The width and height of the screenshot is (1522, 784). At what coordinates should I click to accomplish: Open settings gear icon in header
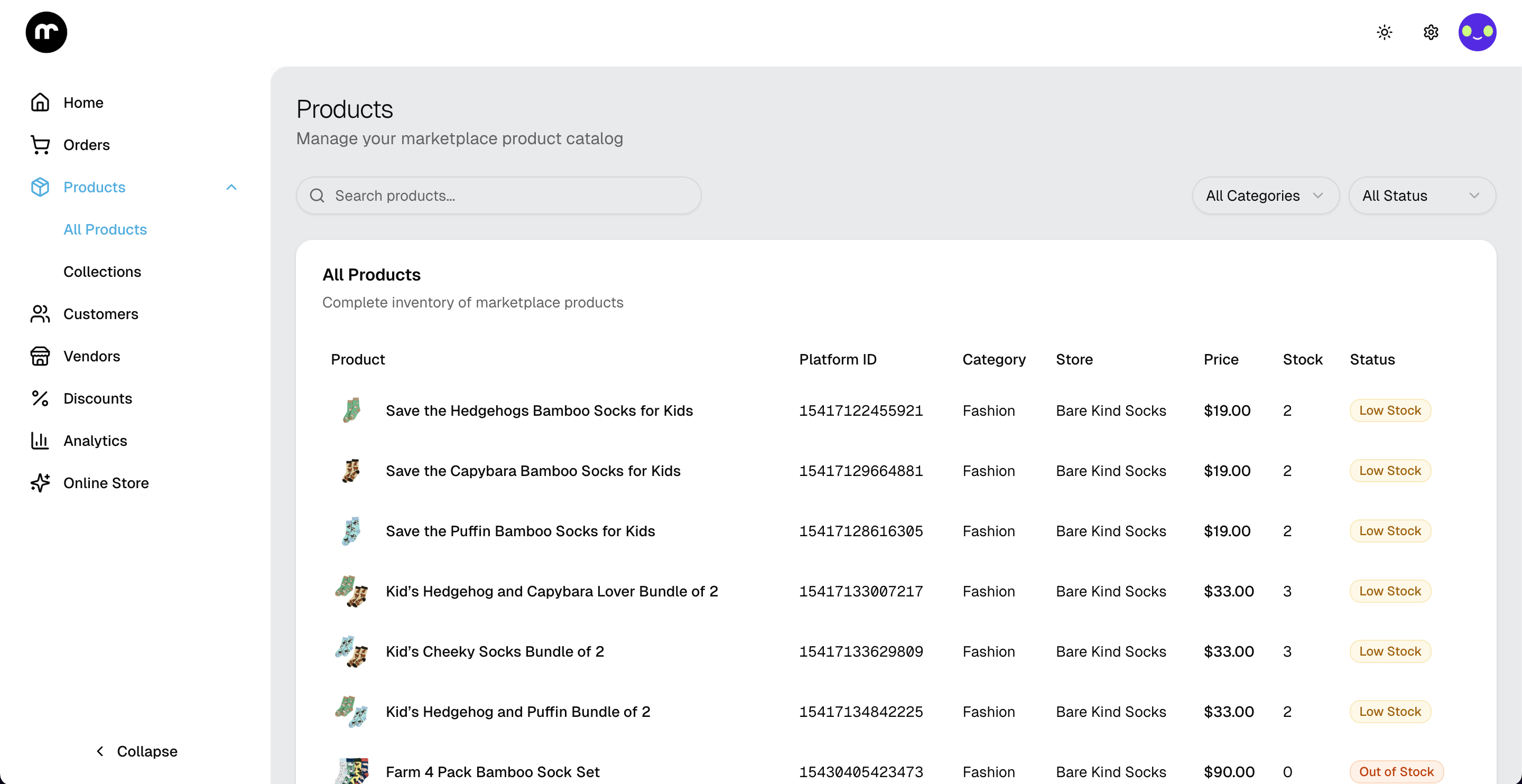pos(1431,32)
